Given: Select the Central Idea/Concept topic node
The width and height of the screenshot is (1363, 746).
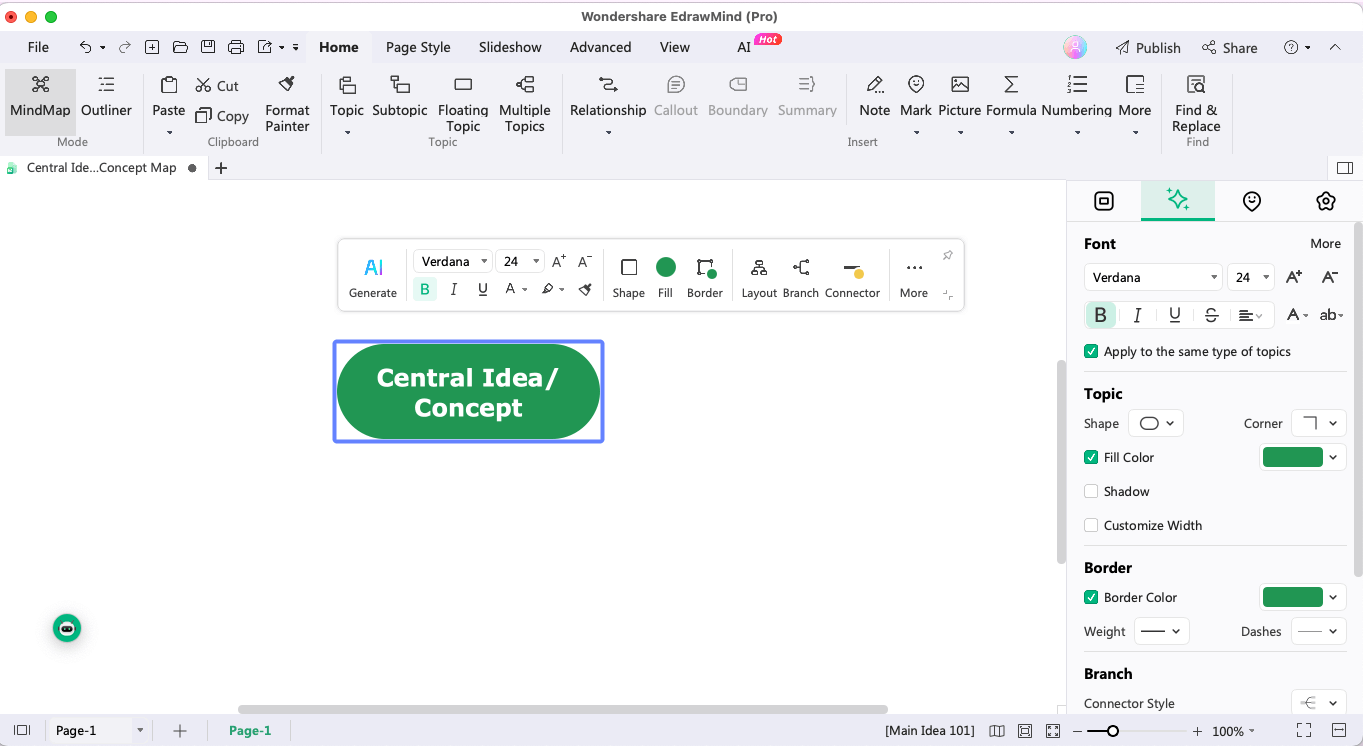Looking at the screenshot, I should point(468,392).
